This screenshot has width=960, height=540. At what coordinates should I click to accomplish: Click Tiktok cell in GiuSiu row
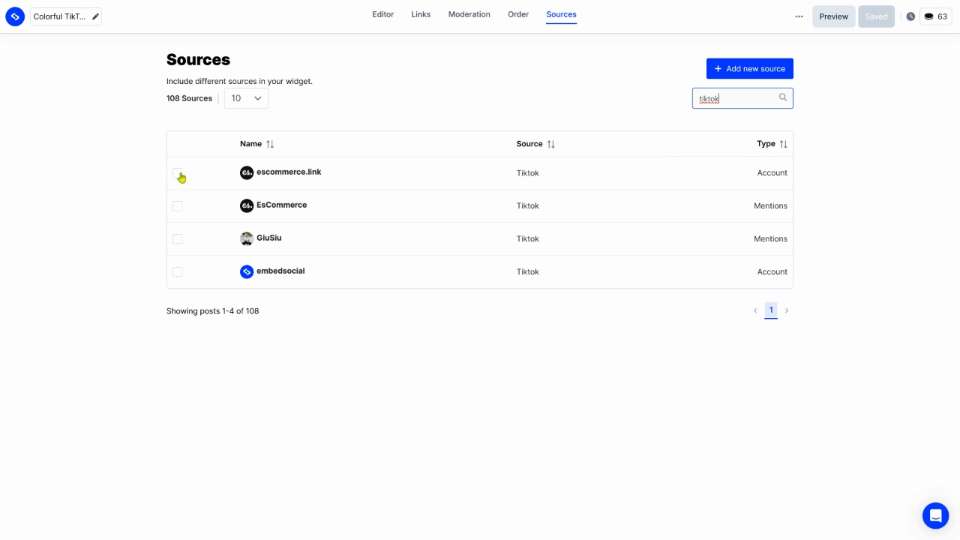click(528, 239)
